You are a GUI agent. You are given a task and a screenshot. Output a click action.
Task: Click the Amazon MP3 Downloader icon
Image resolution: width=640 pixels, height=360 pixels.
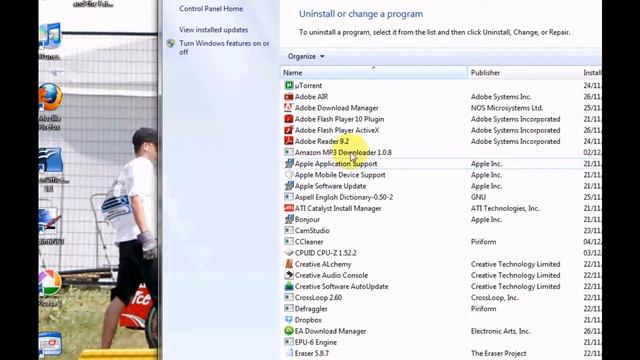(289, 152)
